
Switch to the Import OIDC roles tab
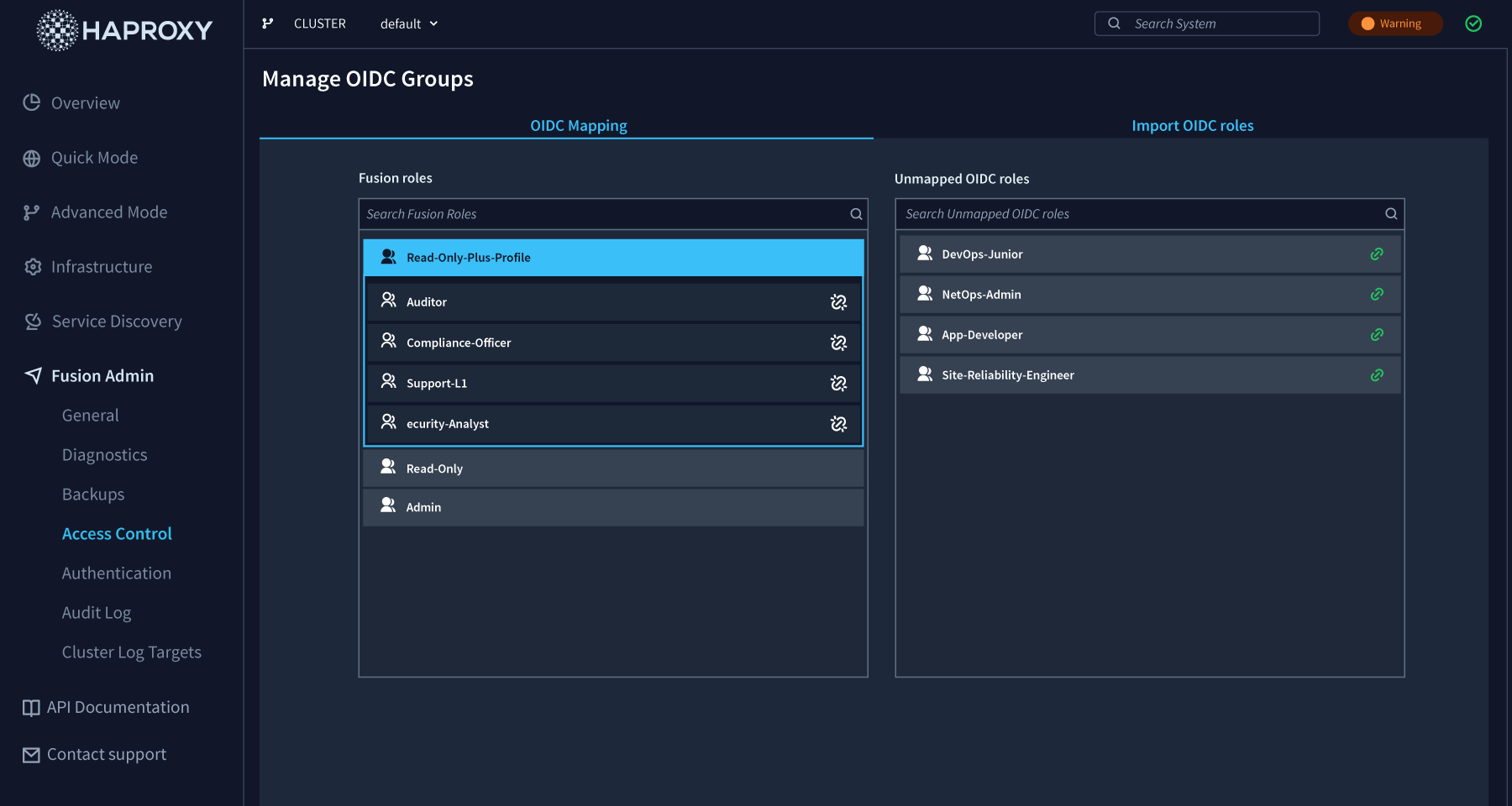[x=1192, y=126]
